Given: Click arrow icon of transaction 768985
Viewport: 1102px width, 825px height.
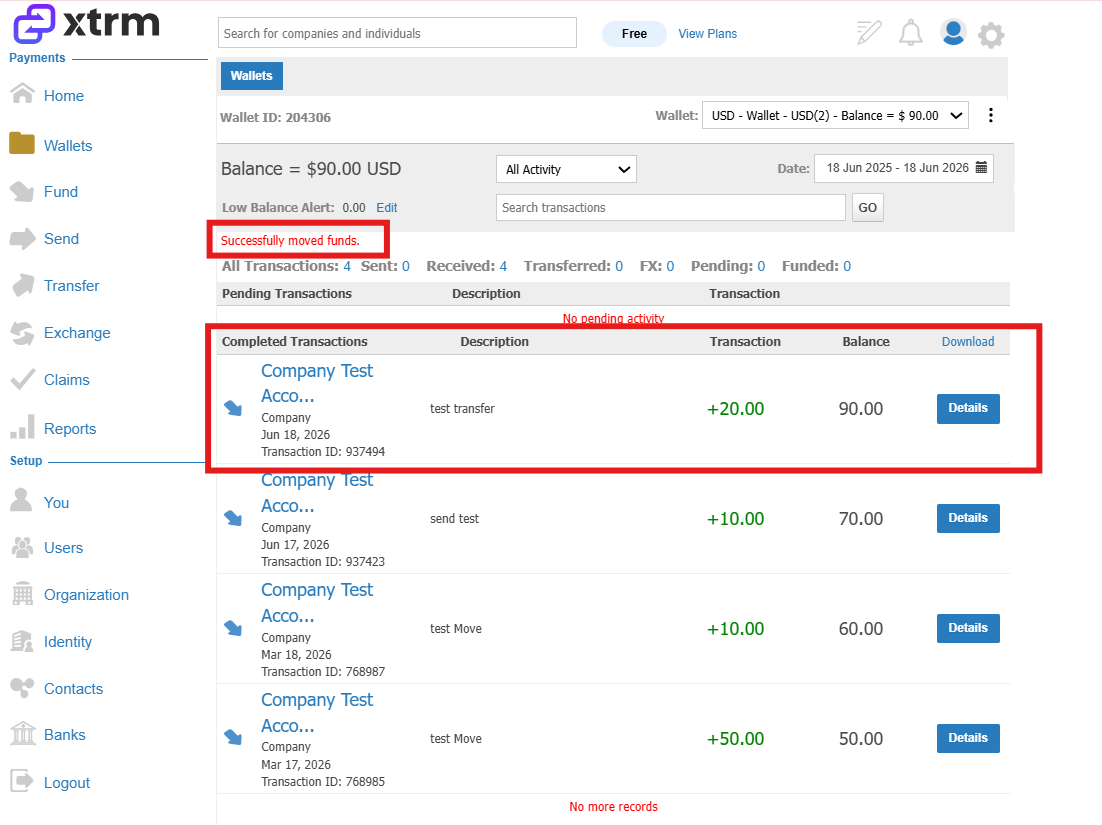Looking at the screenshot, I should click(x=233, y=738).
